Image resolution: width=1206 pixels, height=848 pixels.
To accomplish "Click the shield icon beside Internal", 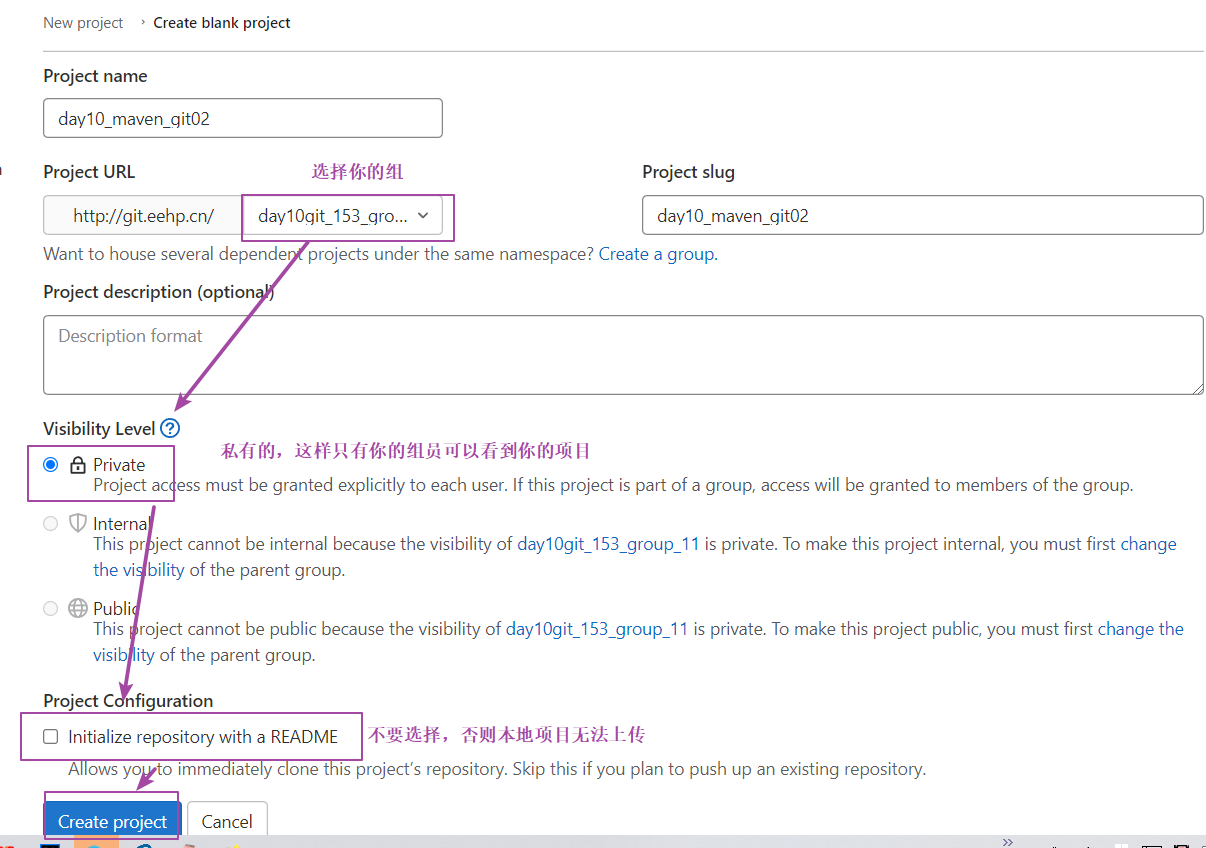I will pos(78,523).
